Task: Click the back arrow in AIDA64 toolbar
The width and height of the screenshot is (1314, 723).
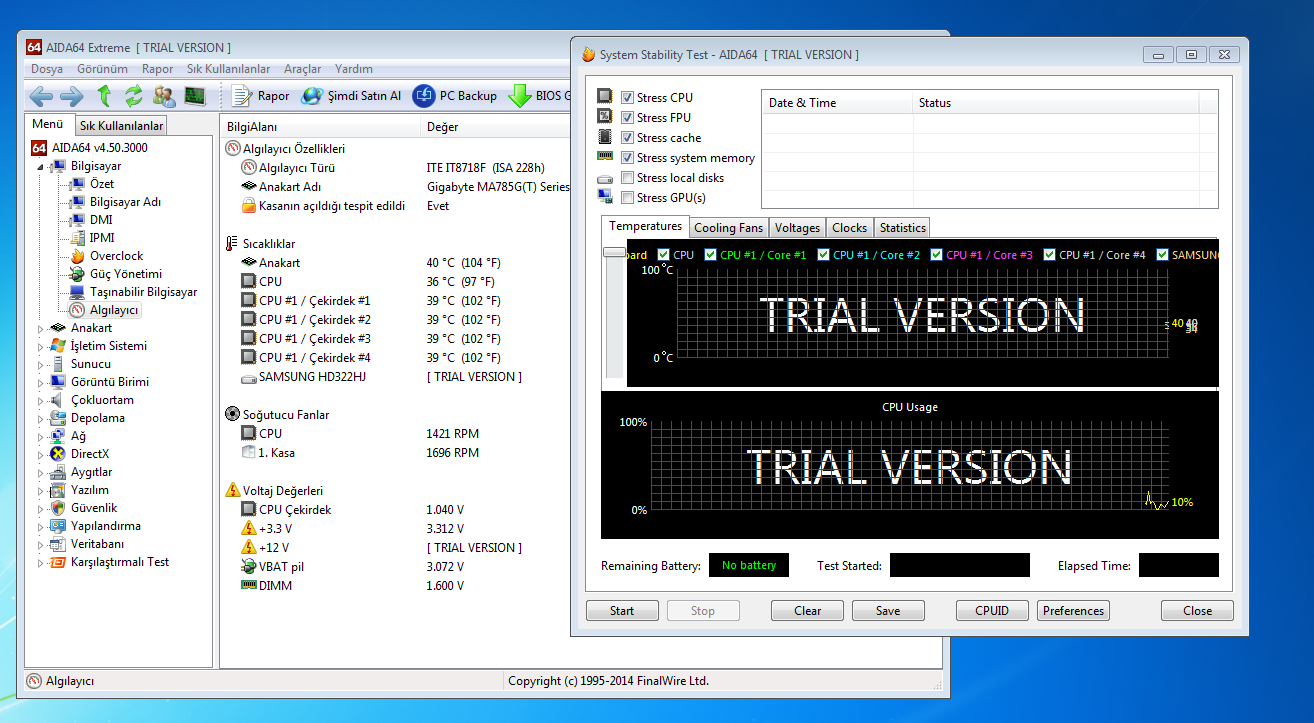Action: (41, 96)
